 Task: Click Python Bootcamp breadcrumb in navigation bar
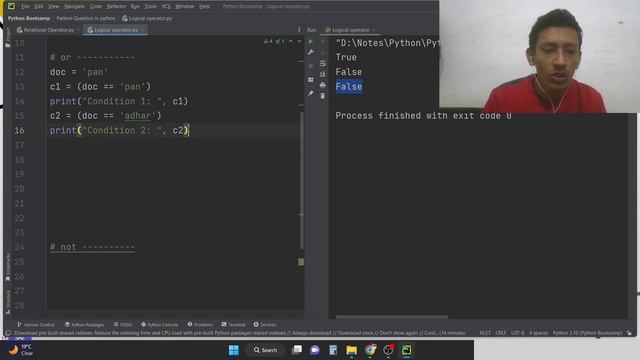(29, 18)
